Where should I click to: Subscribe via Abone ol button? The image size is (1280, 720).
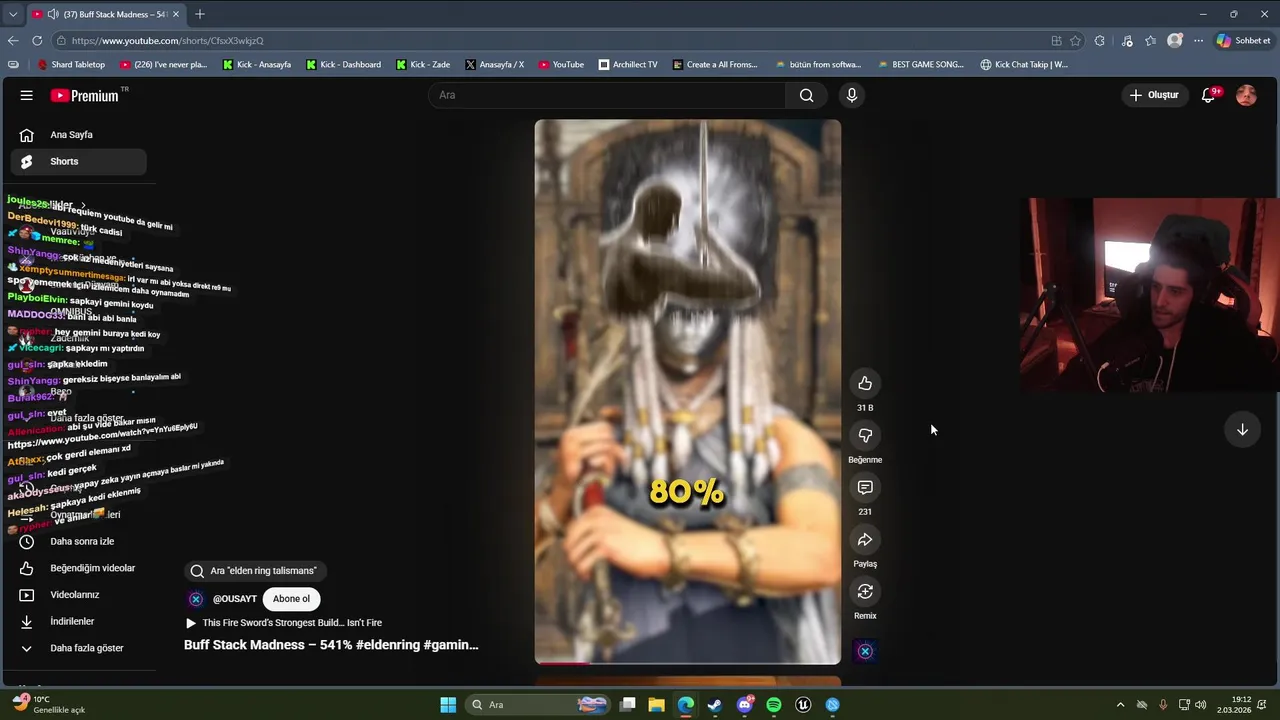click(x=291, y=599)
